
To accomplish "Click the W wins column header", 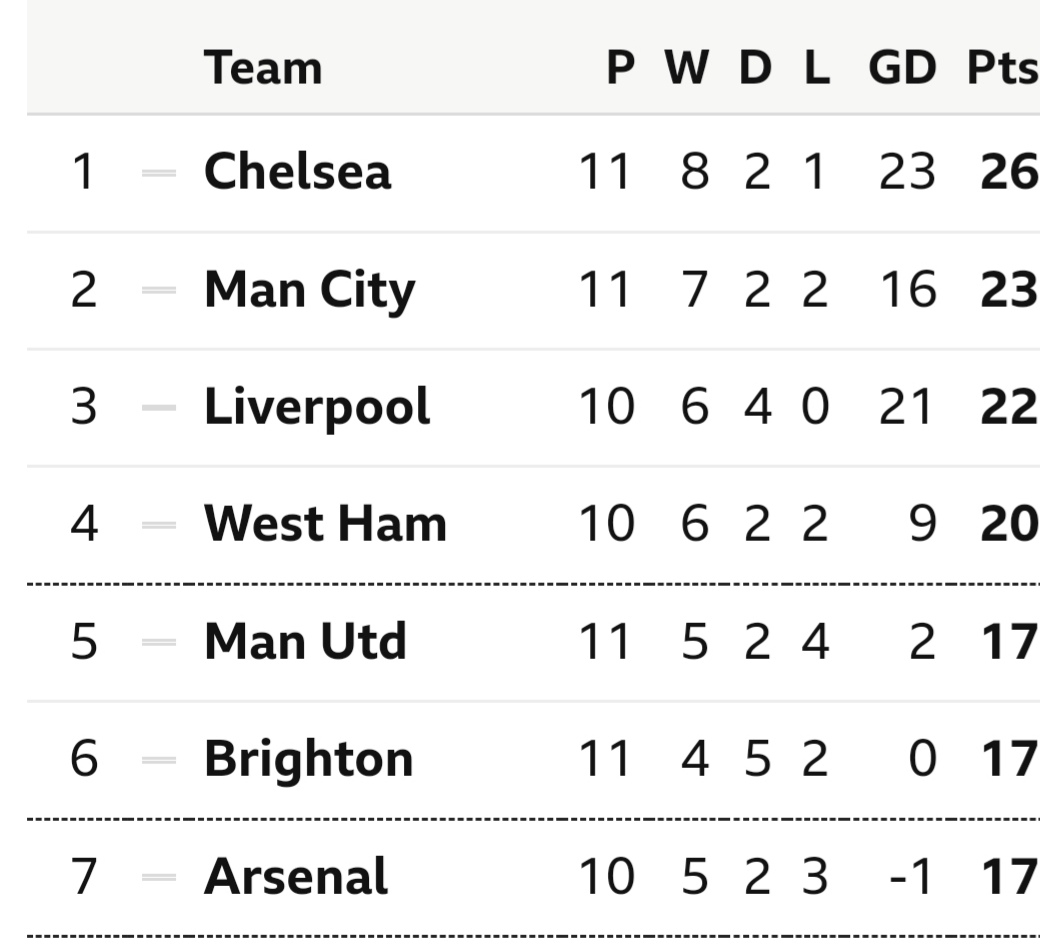I will 687,68.
